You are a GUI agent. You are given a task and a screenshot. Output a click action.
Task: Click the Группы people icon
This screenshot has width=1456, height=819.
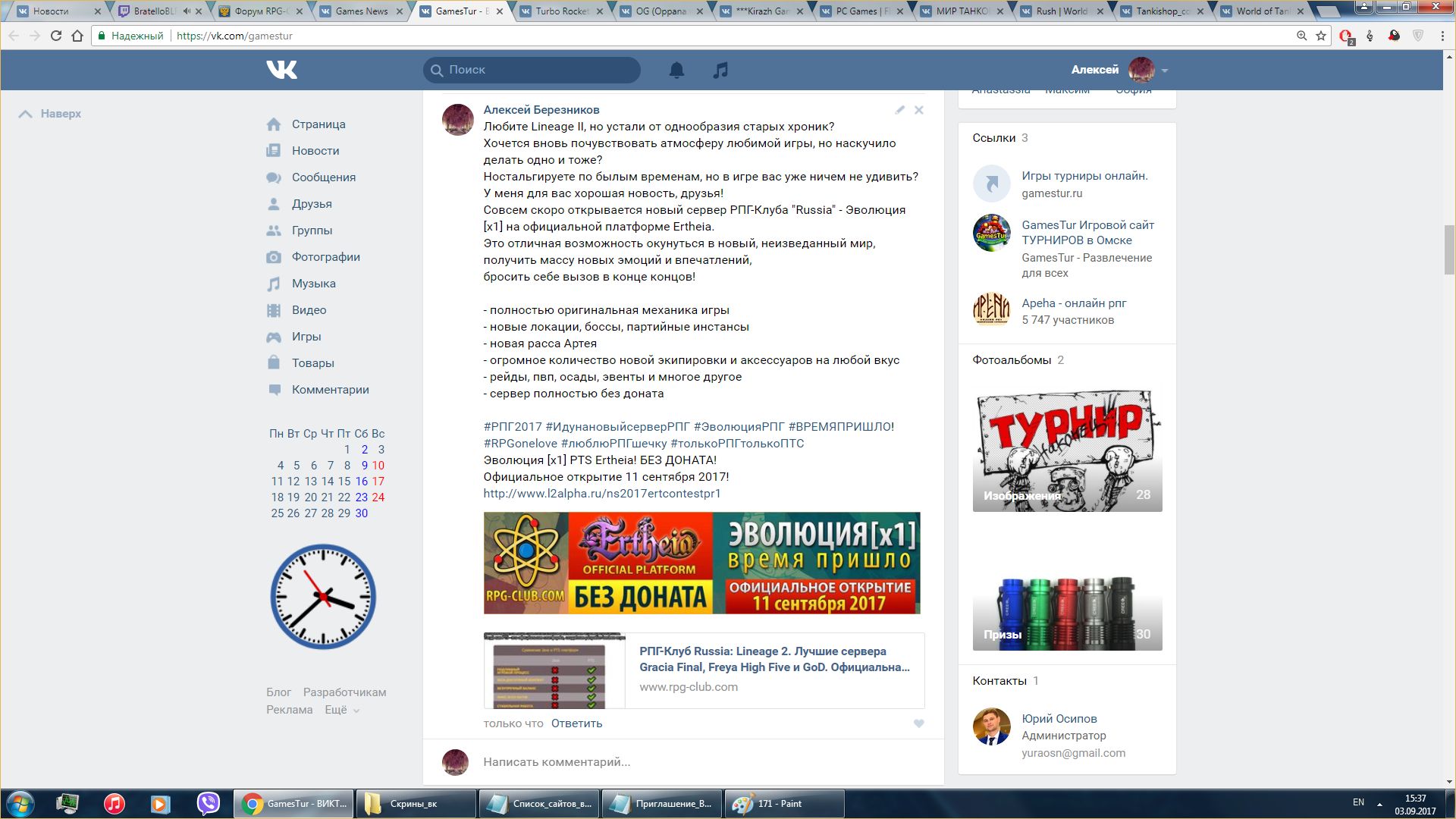click(x=274, y=231)
